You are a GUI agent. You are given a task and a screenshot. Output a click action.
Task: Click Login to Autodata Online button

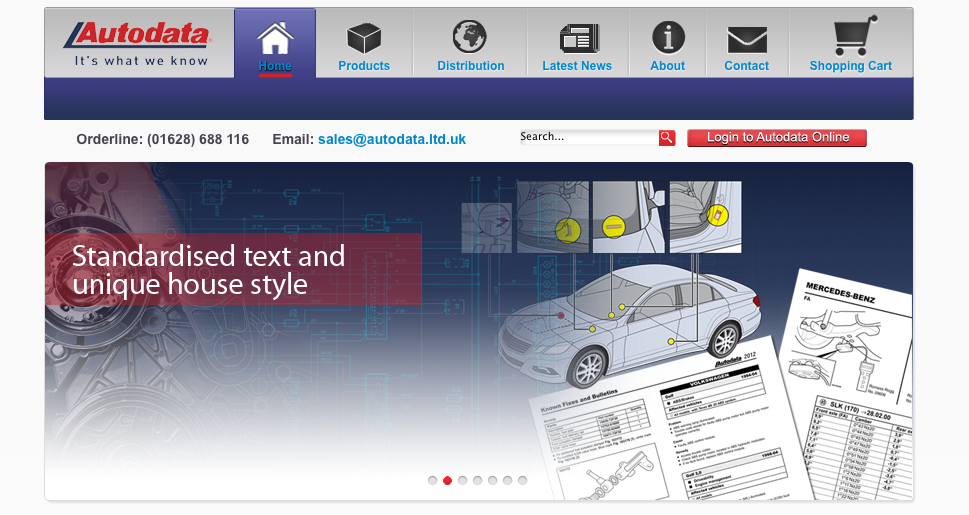(777, 137)
